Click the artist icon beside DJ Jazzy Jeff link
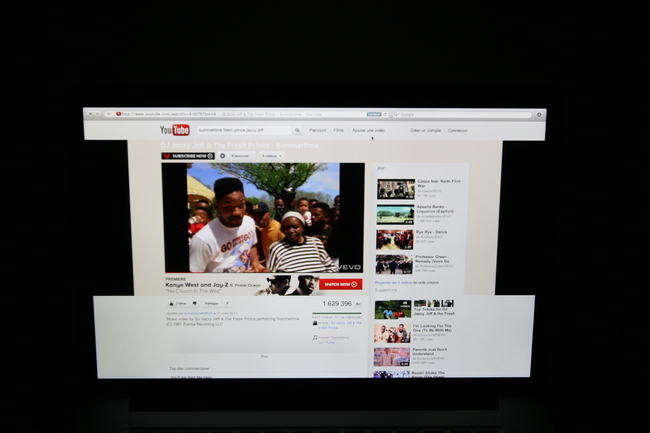This screenshot has height=433, width=650. pyautogui.click(x=315, y=323)
